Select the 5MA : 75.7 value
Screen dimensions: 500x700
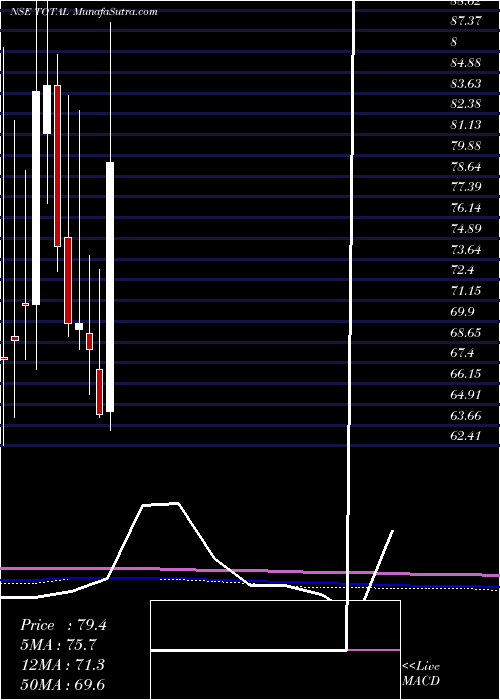pos(58,645)
